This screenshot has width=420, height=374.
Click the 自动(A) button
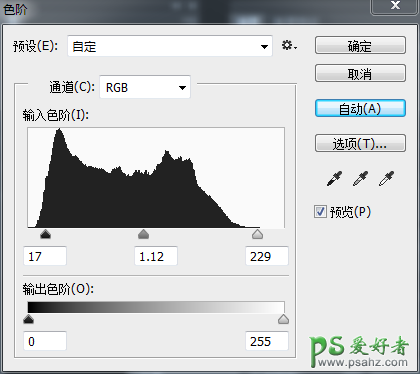(x=360, y=108)
